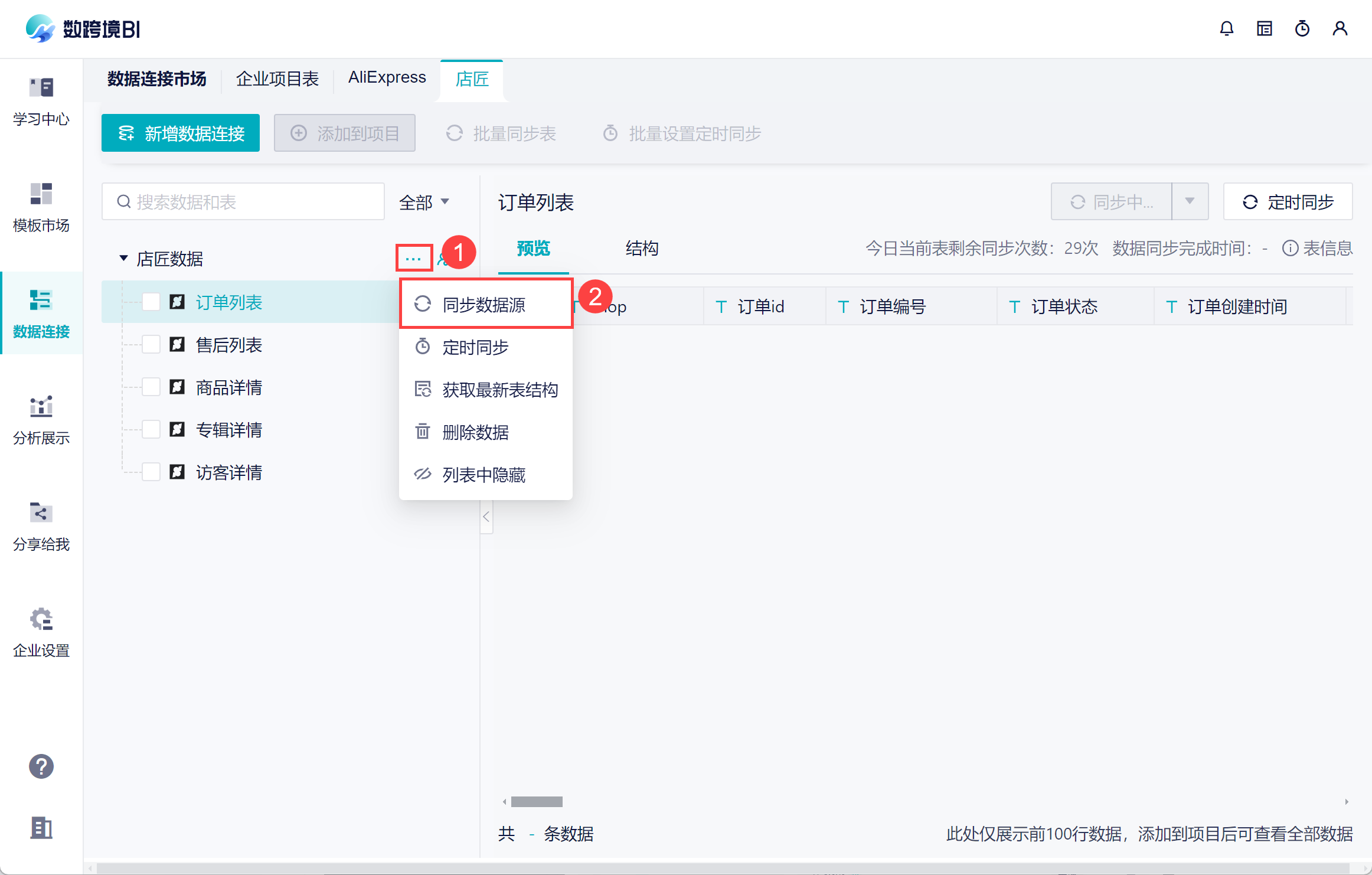This screenshot has width=1372, height=875.
Task: Click the help question mark icon
Action: (x=41, y=766)
